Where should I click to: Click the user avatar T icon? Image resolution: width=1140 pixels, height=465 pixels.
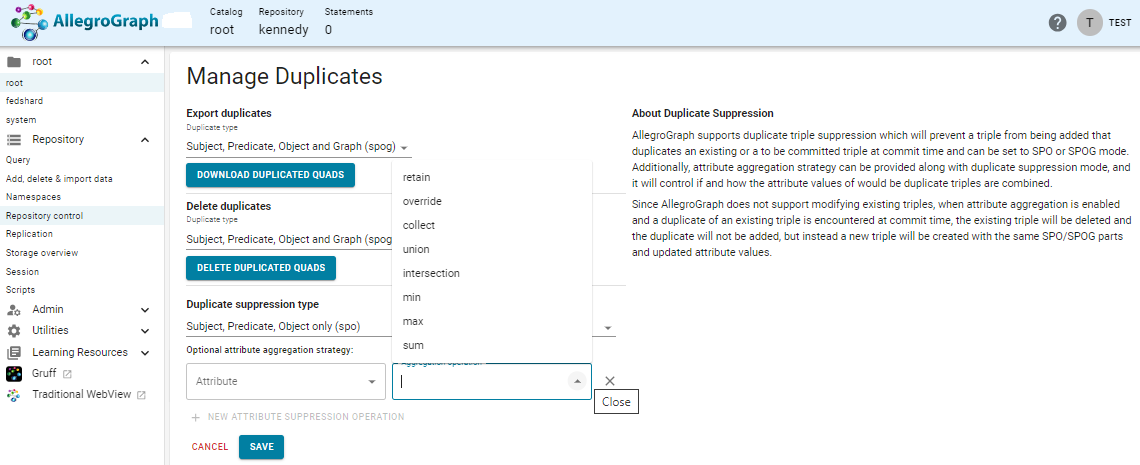pos(1089,23)
